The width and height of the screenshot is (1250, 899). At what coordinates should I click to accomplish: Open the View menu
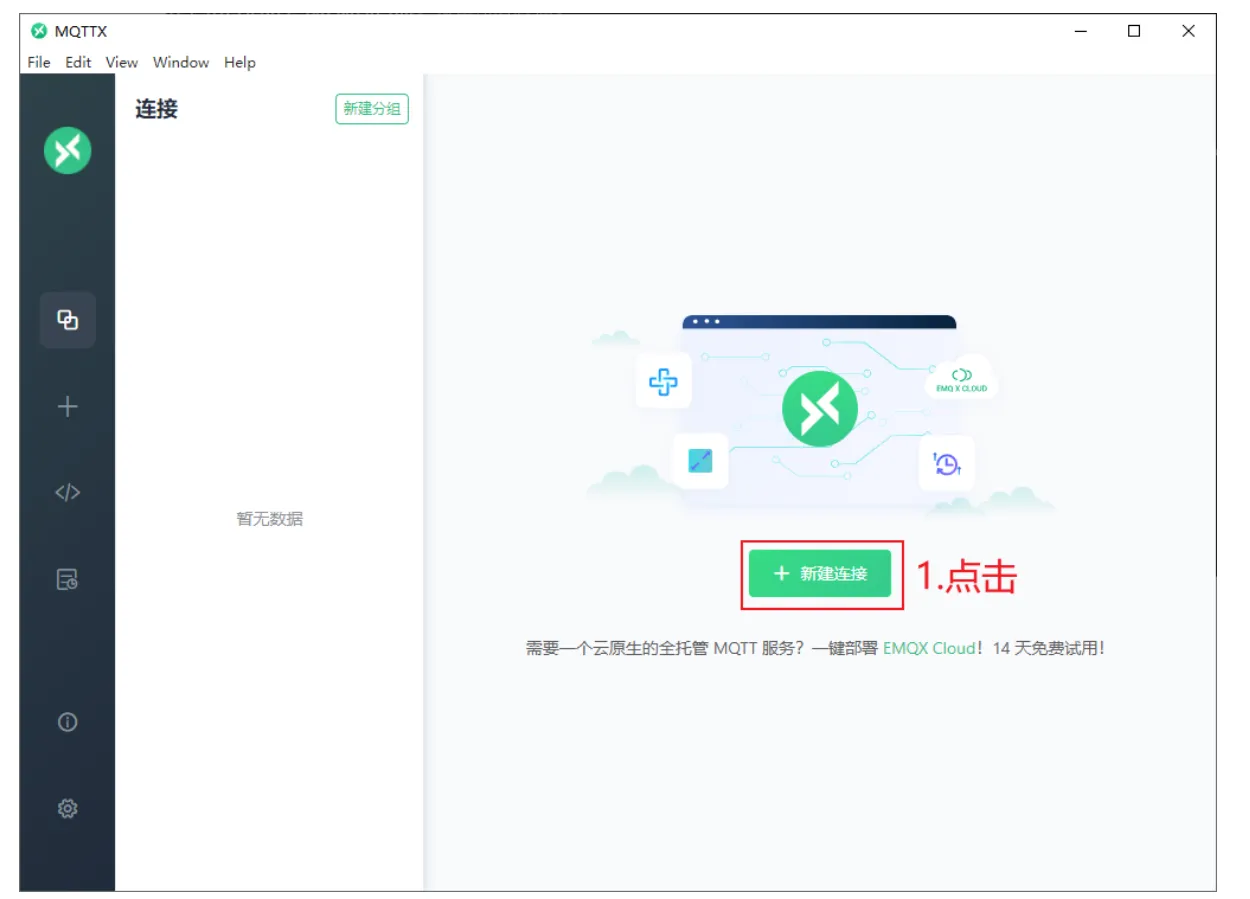(122, 62)
